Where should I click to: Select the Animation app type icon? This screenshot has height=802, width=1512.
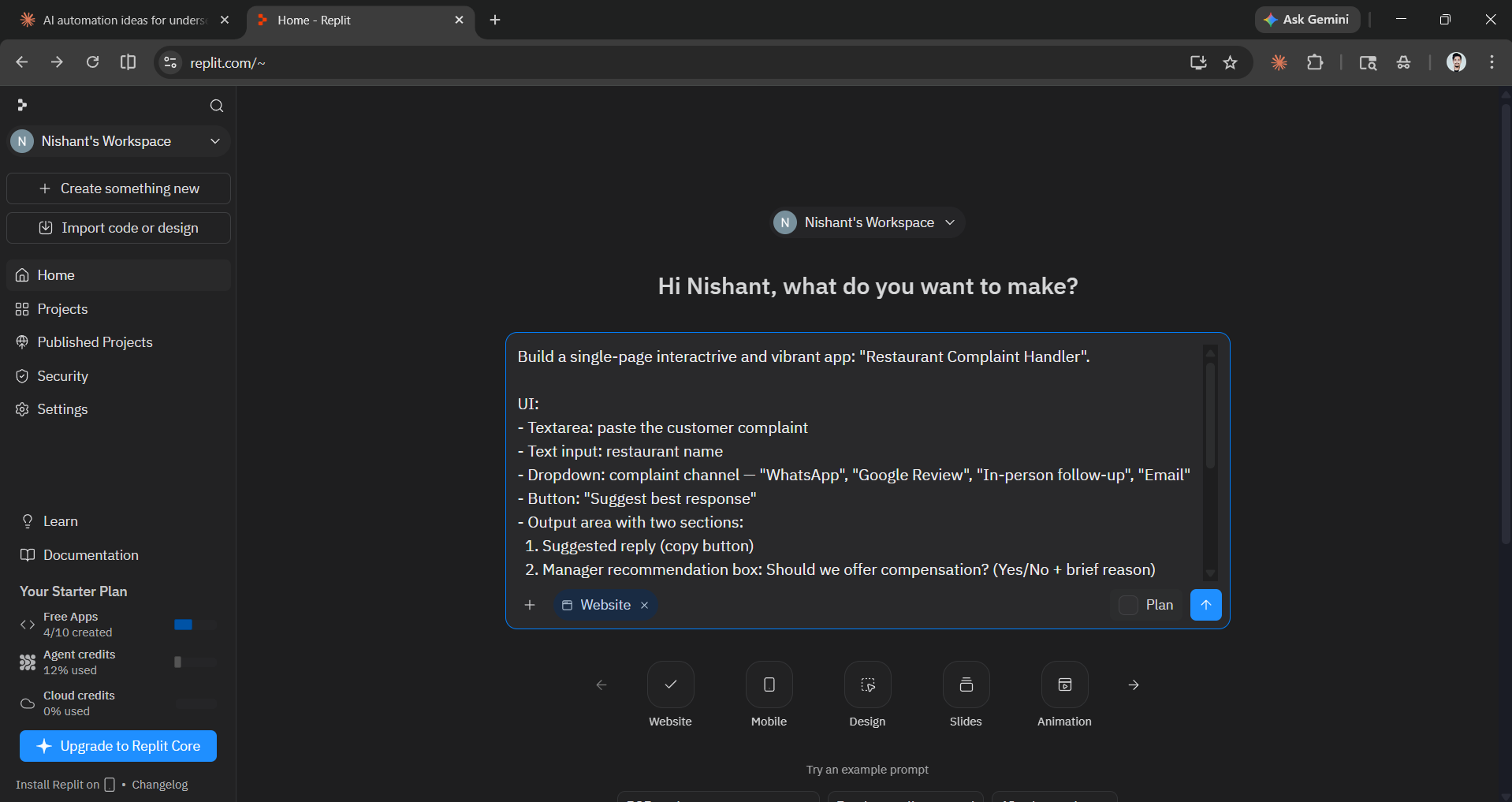1064,684
